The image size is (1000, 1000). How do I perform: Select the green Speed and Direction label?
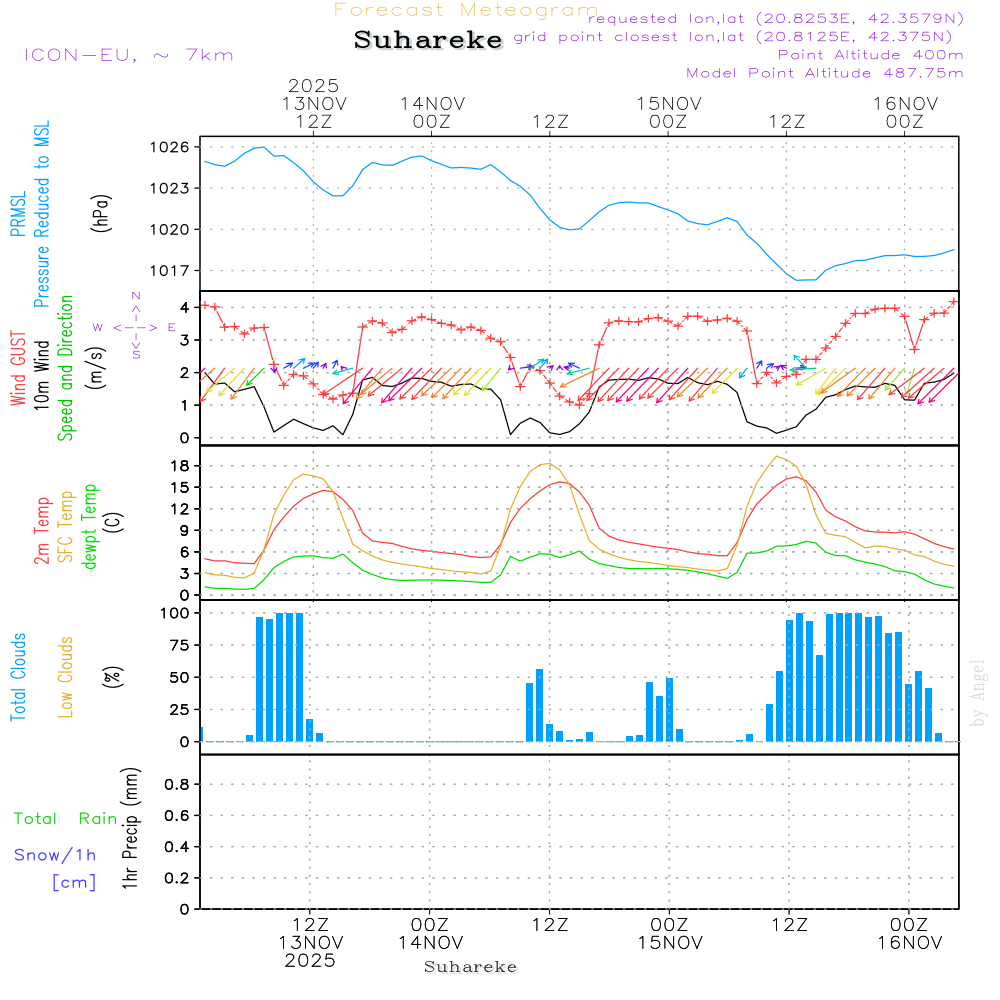click(x=66, y=367)
